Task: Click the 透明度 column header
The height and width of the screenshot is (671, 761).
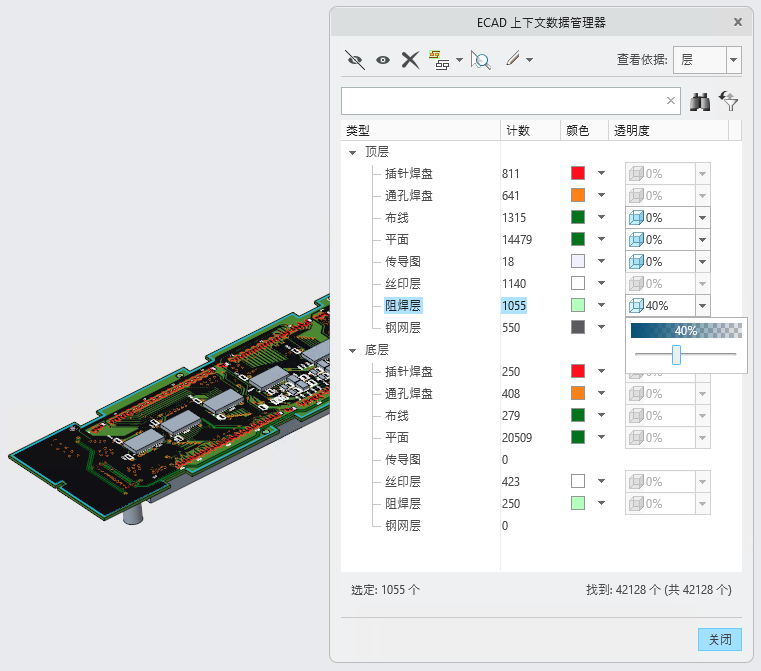Action: point(668,131)
